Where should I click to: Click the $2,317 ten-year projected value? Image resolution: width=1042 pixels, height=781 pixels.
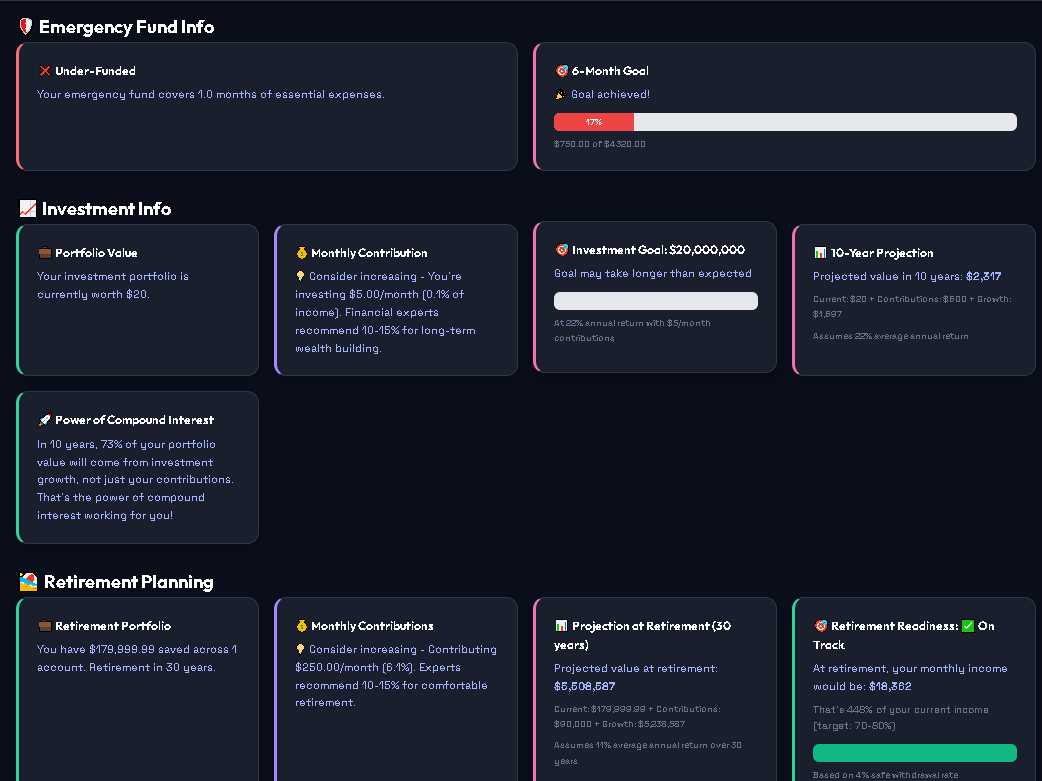click(983, 276)
